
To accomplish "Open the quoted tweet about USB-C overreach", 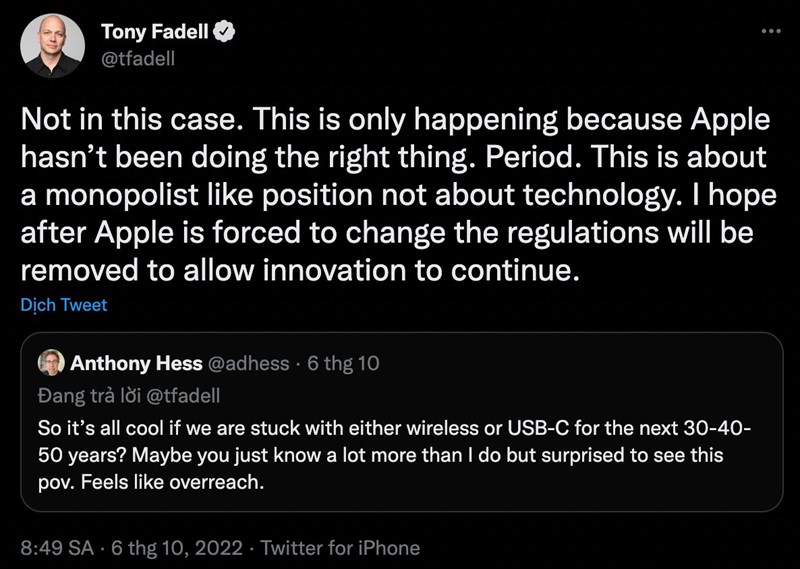I will 402,422.
